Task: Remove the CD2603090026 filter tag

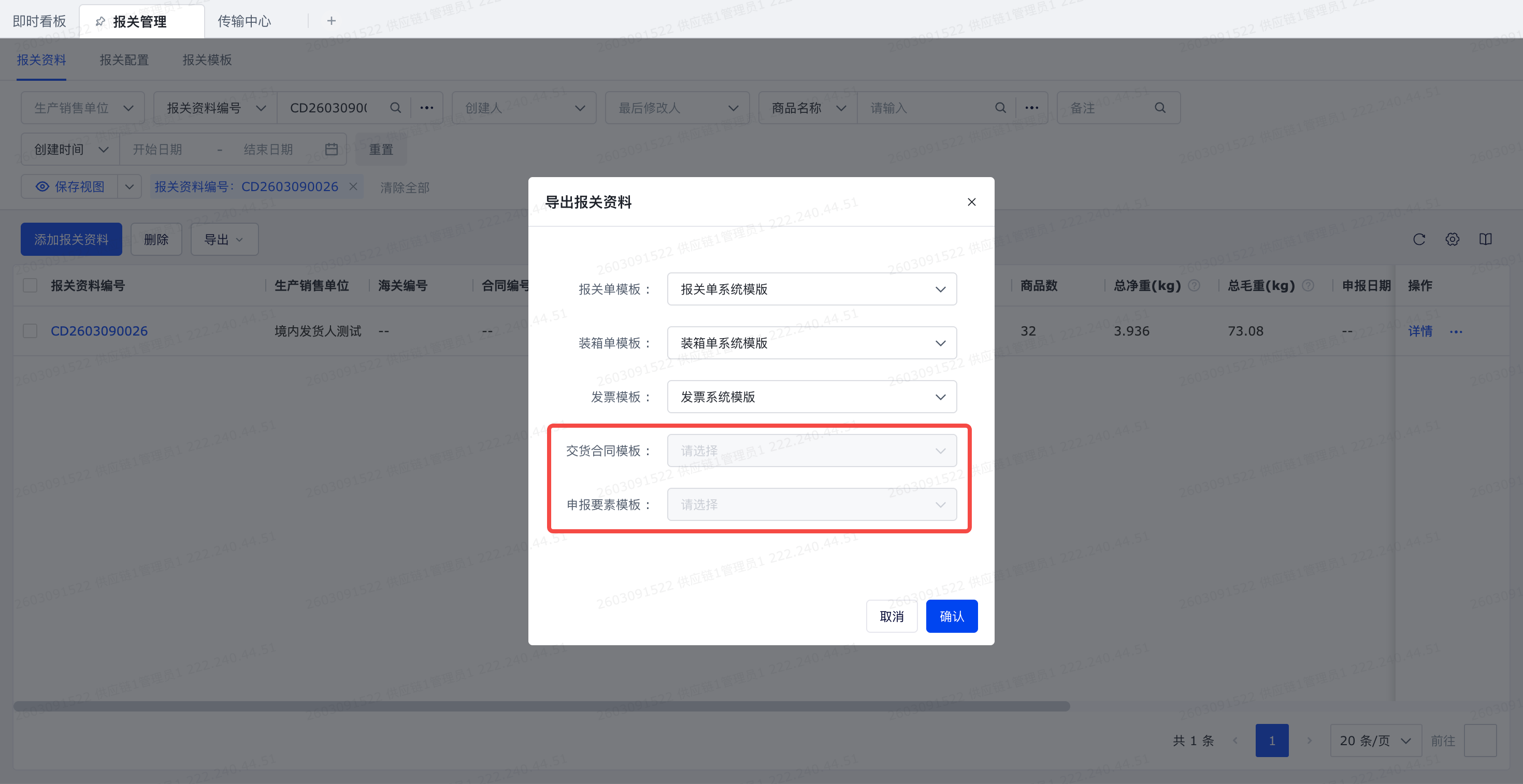Action: tap(353, 187)
